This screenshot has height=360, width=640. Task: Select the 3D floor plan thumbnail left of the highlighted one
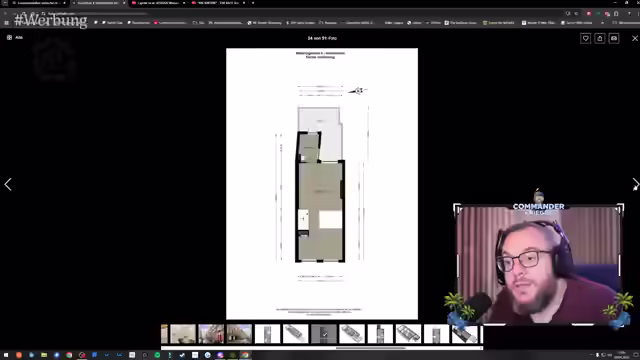(x=296, y=334)
